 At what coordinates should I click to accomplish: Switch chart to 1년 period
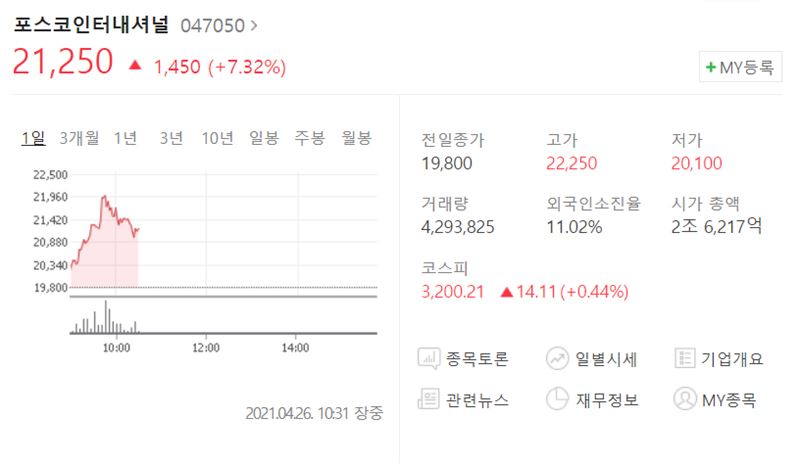click(126, 138)
